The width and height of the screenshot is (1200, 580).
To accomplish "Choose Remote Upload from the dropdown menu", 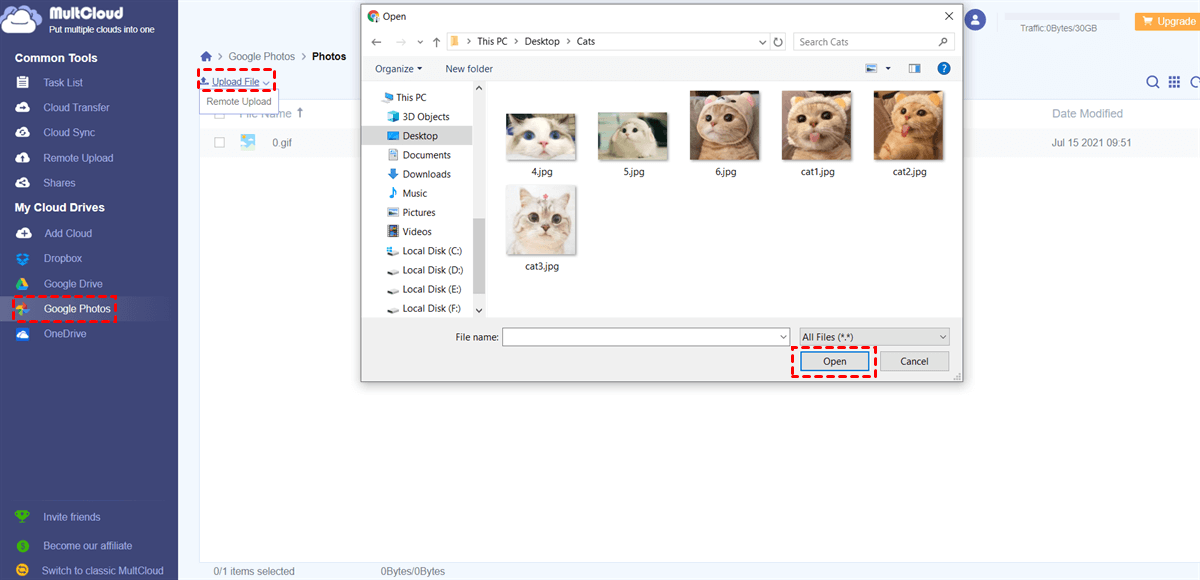I will [239, 102].
